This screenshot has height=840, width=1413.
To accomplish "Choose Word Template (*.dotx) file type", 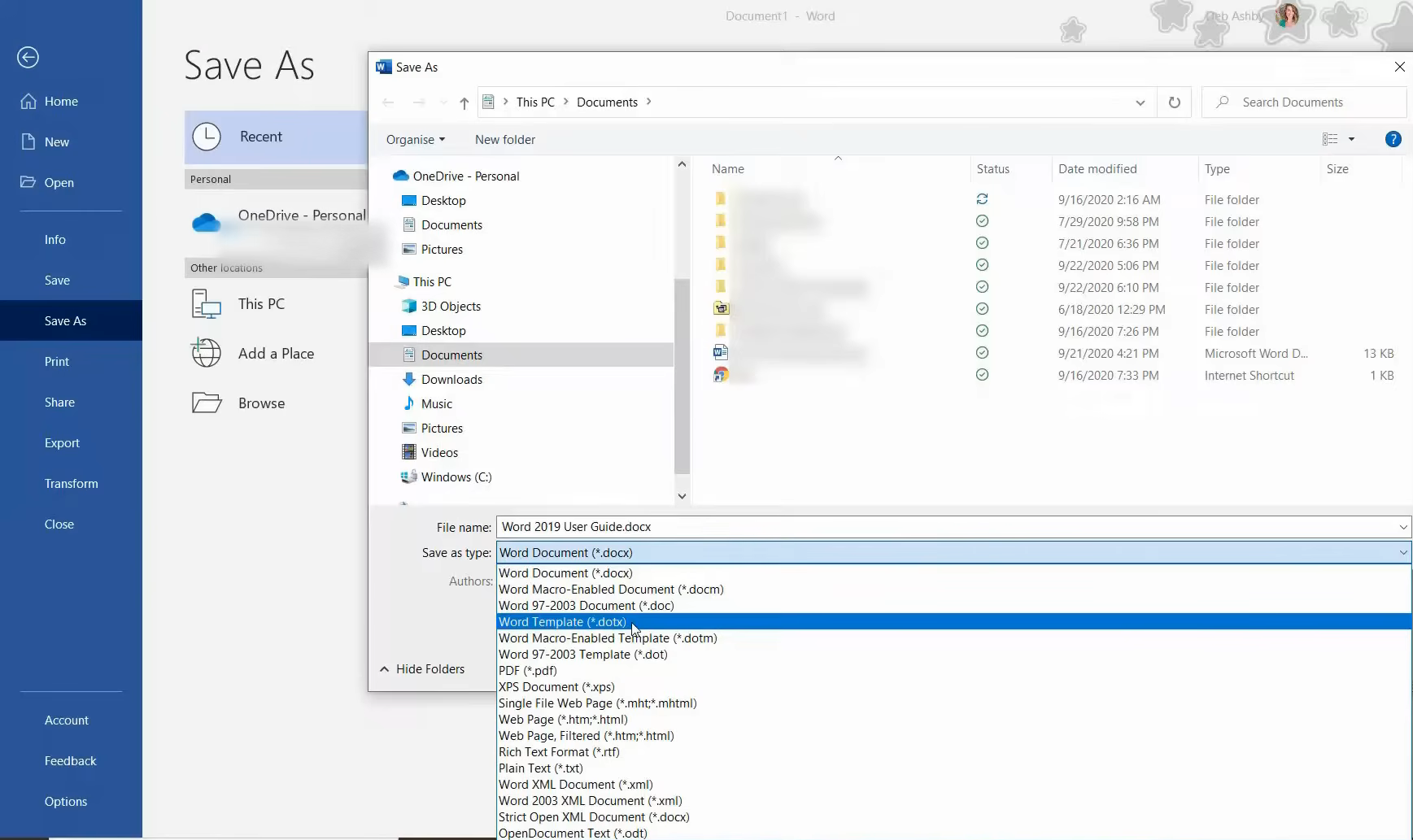I will click(x=954, y=622).
